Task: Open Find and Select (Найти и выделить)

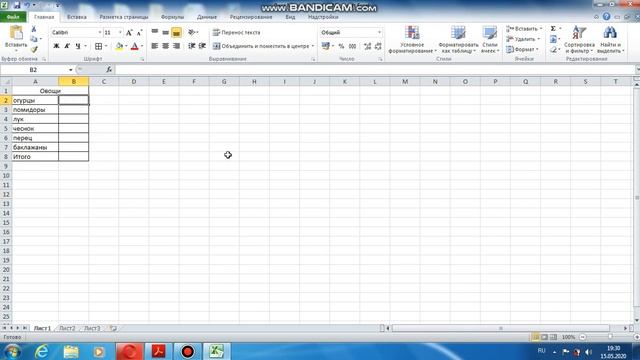Action: click(611, 39)
